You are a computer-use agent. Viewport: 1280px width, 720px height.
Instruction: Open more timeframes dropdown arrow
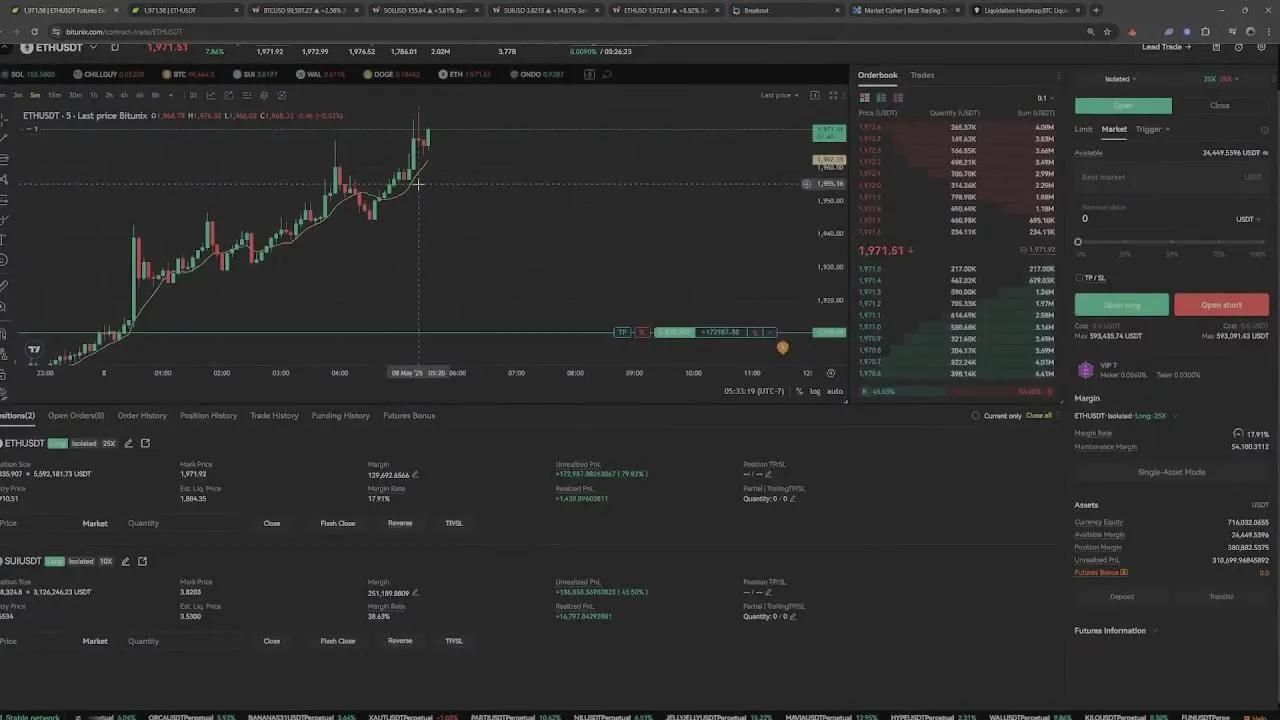click(x=170, y=95)
